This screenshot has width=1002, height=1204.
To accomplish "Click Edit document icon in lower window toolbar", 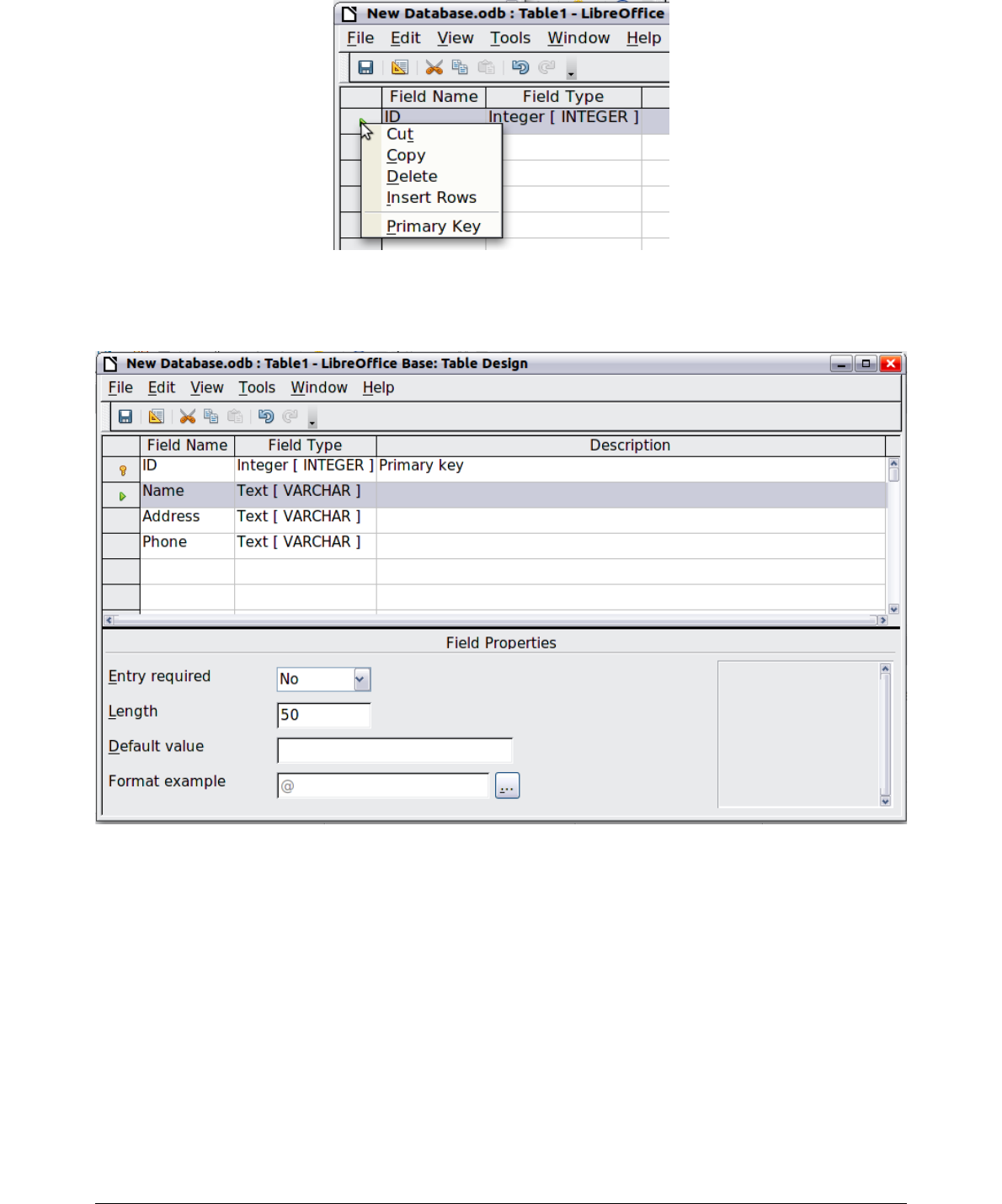I will click(157, 417).
